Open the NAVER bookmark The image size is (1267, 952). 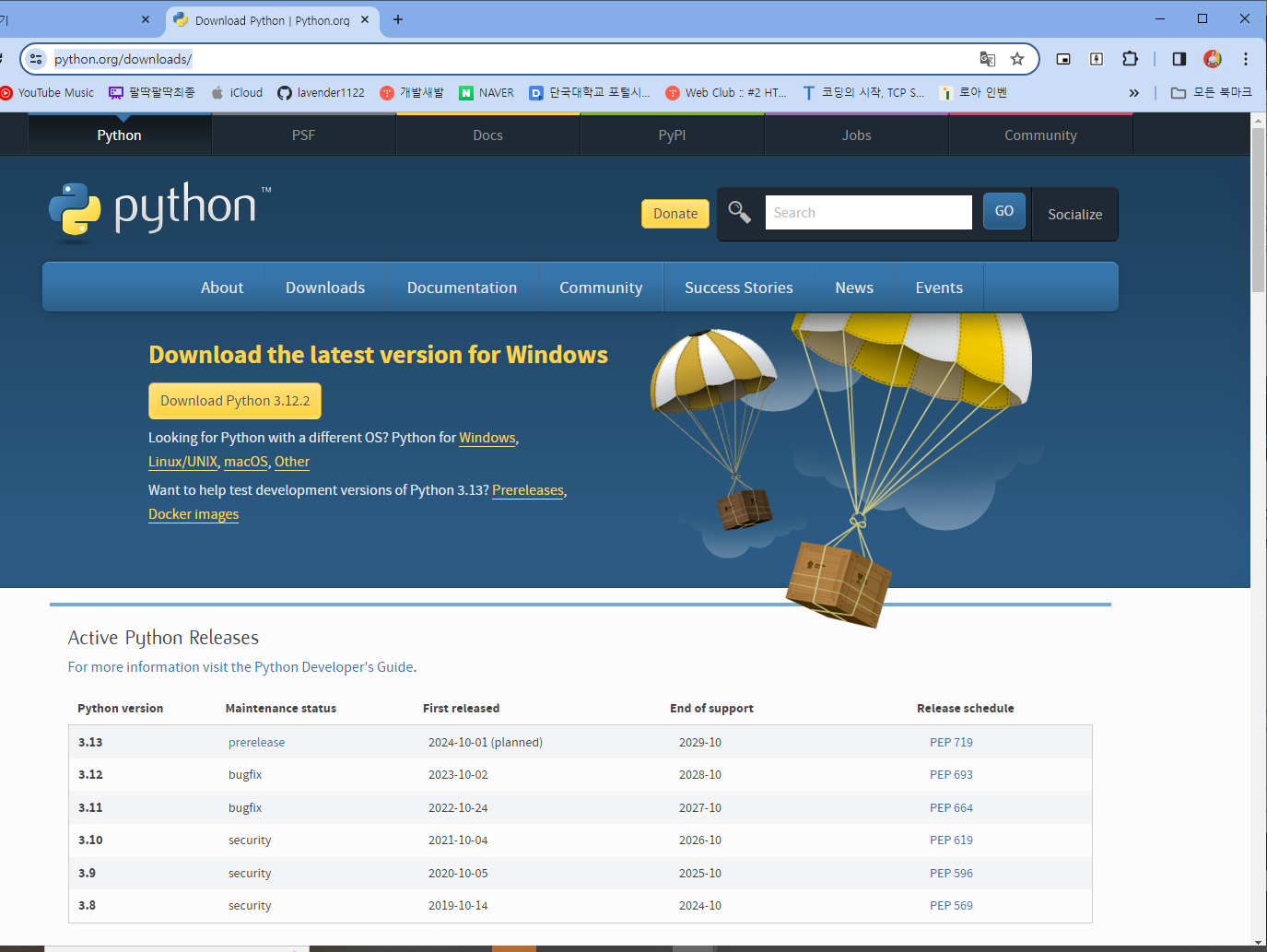pyautogui.click(x=487, y=92)
